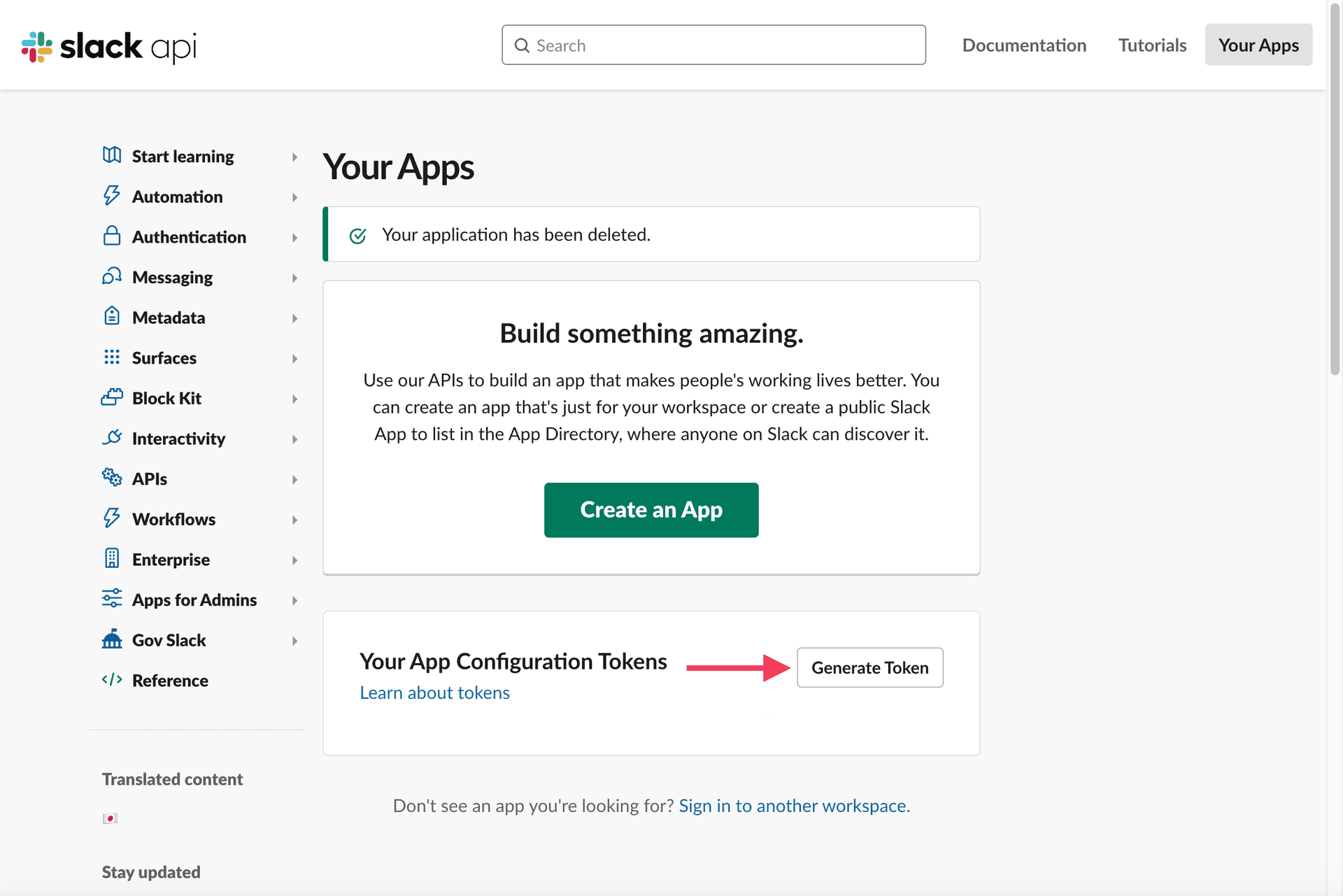Click the 'Stay updated' label

151,872
